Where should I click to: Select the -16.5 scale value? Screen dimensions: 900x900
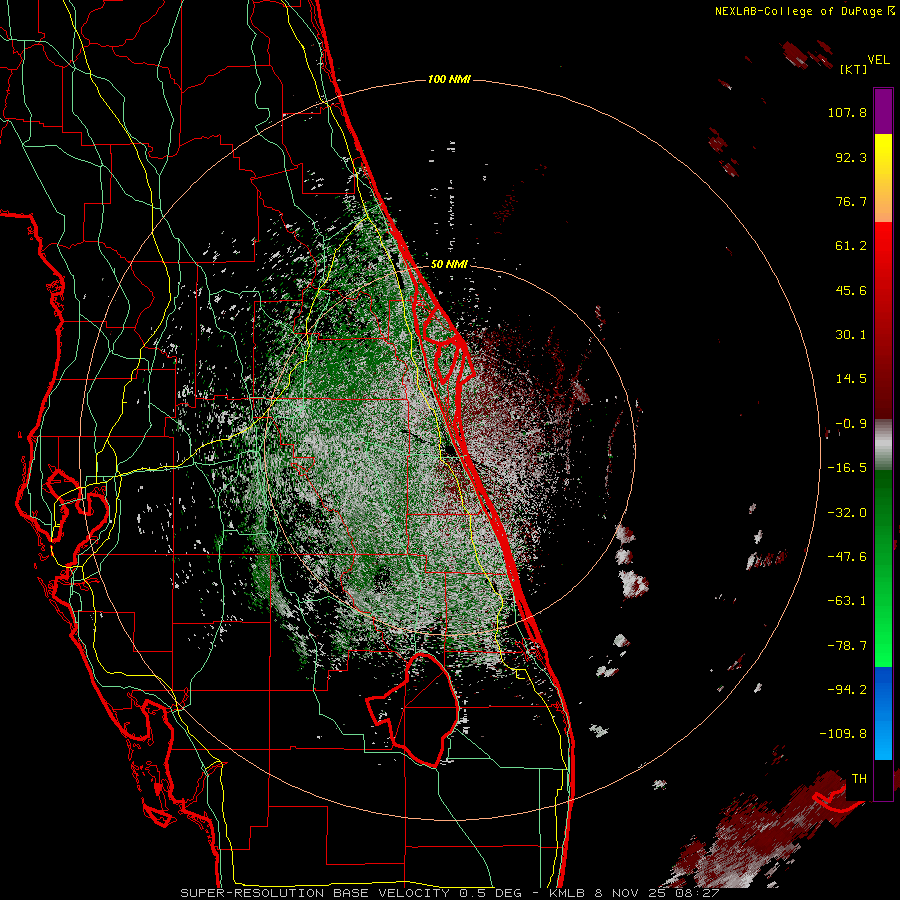point(847,468)
